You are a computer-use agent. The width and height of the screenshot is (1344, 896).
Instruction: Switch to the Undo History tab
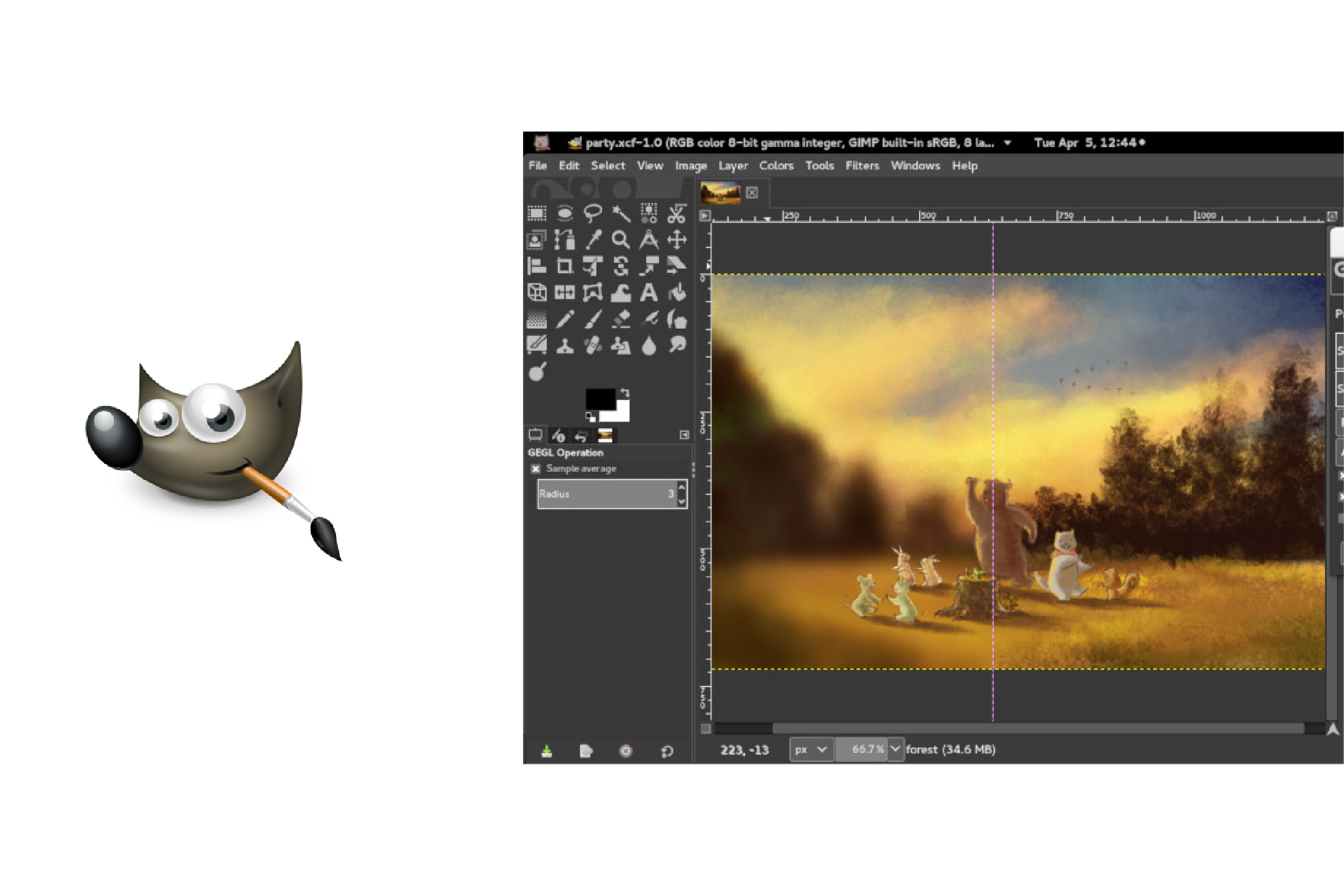coord(581,436)
